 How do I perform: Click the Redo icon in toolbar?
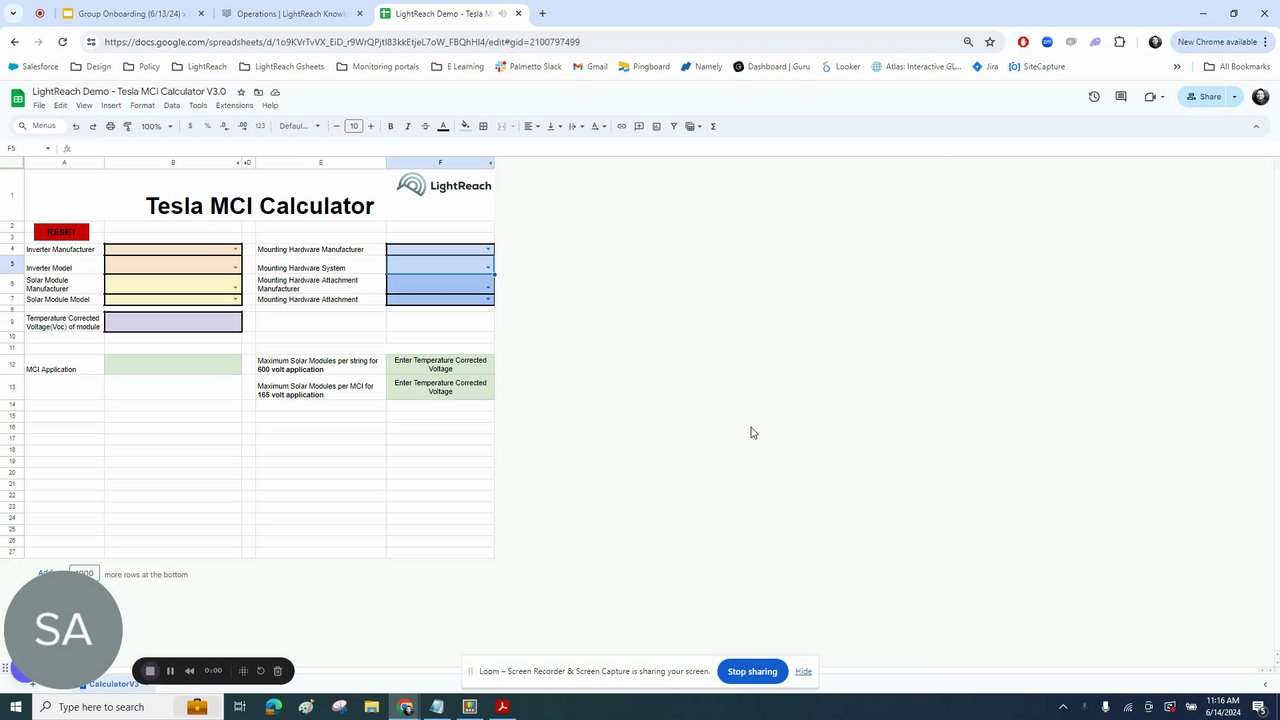tap(93, 126)
